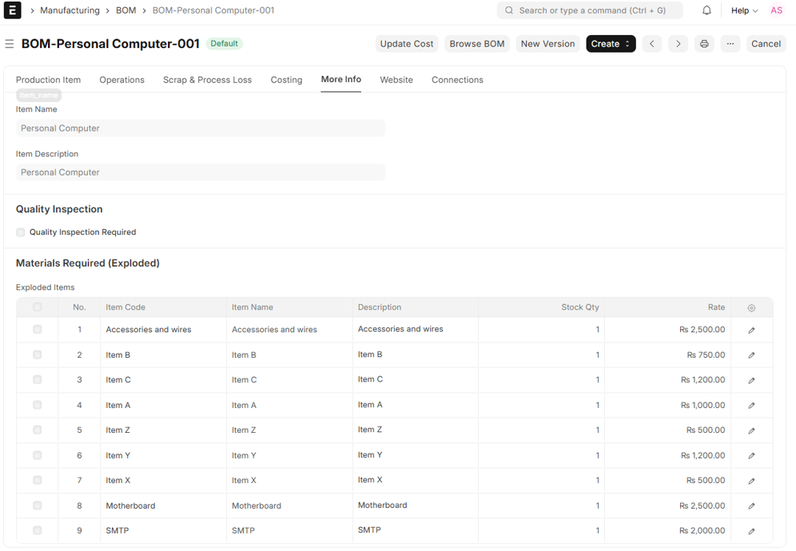Open the AS user avatar menu

click(776, 11)
